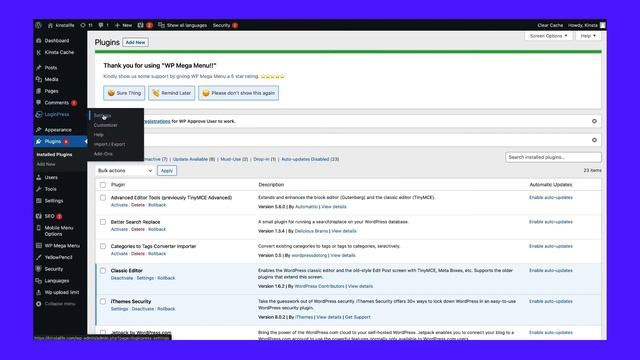Open the Media library sidebar item

(51, 79)
